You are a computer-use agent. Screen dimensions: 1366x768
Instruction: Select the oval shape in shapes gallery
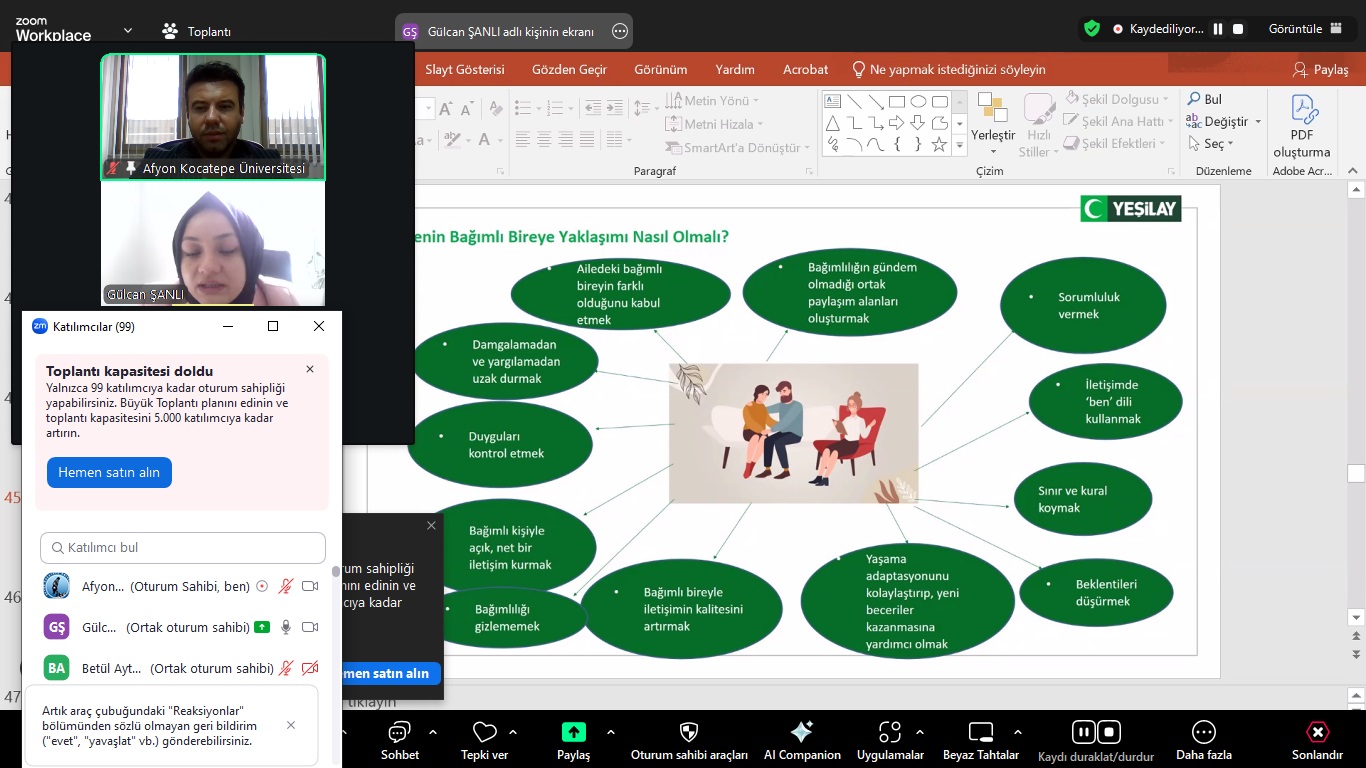[x=918, y=101]
